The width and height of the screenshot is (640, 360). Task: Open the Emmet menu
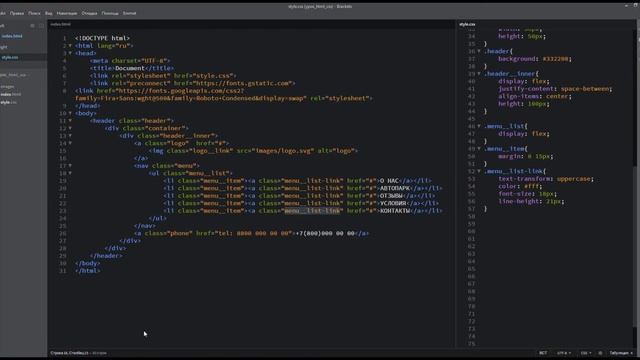coord(129,13)
